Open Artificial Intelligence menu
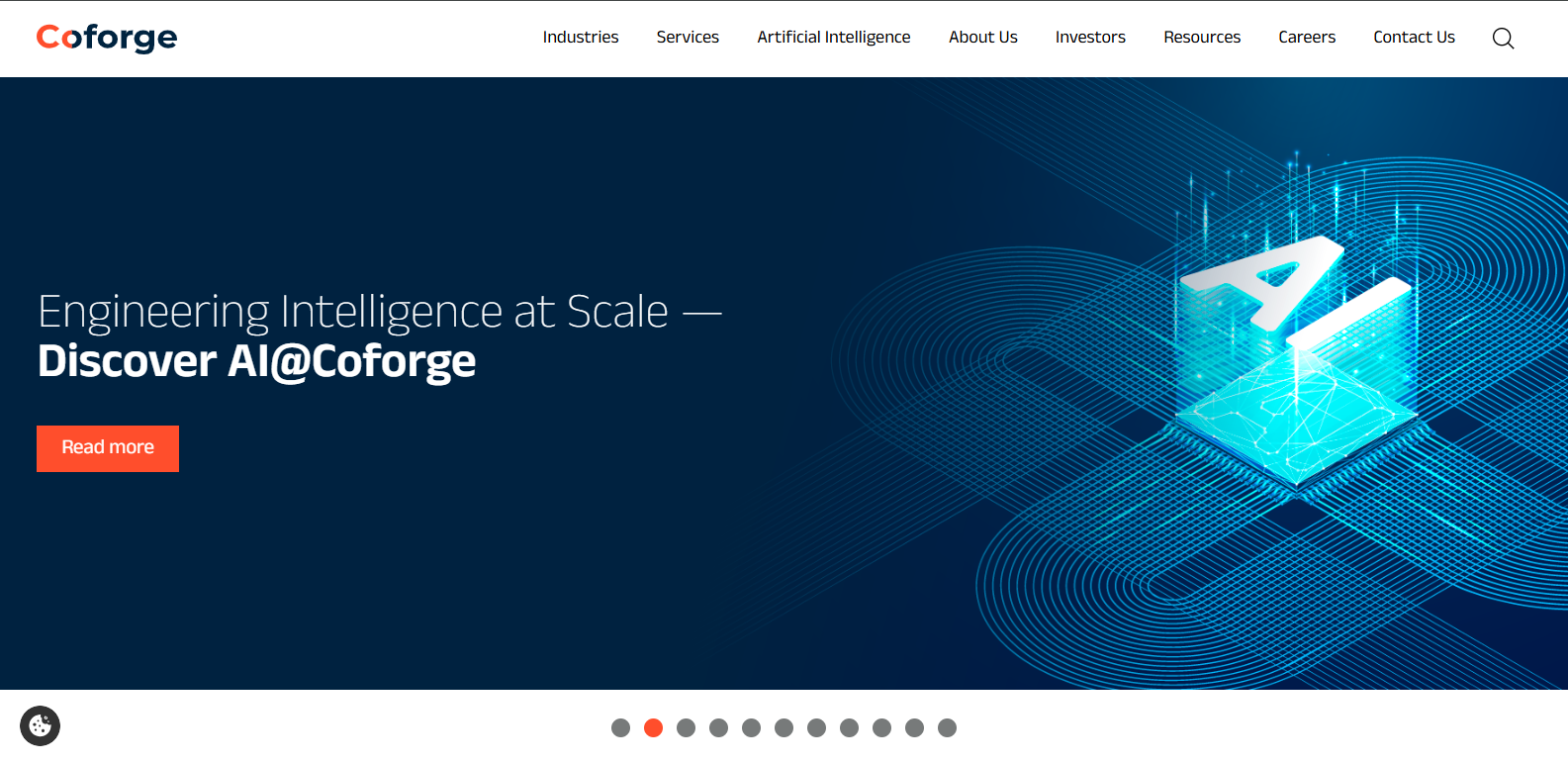1568x764 pixels. [x=834, y=37]
